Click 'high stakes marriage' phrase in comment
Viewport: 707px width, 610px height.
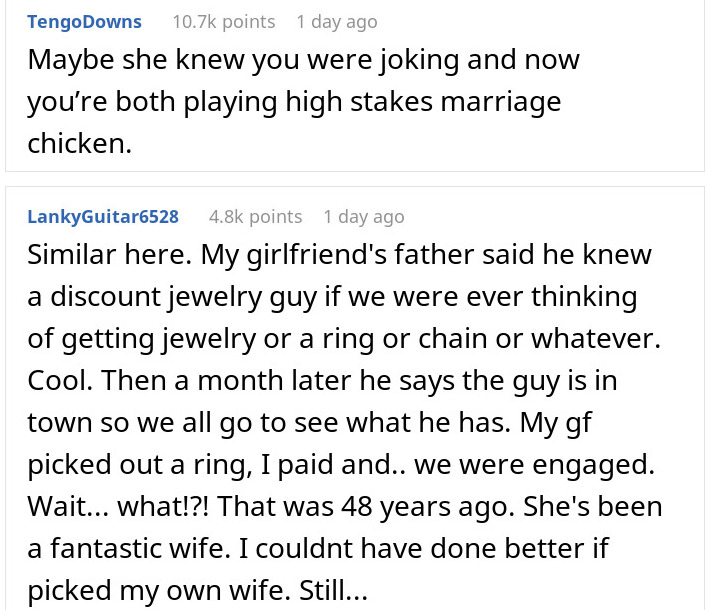423,101
